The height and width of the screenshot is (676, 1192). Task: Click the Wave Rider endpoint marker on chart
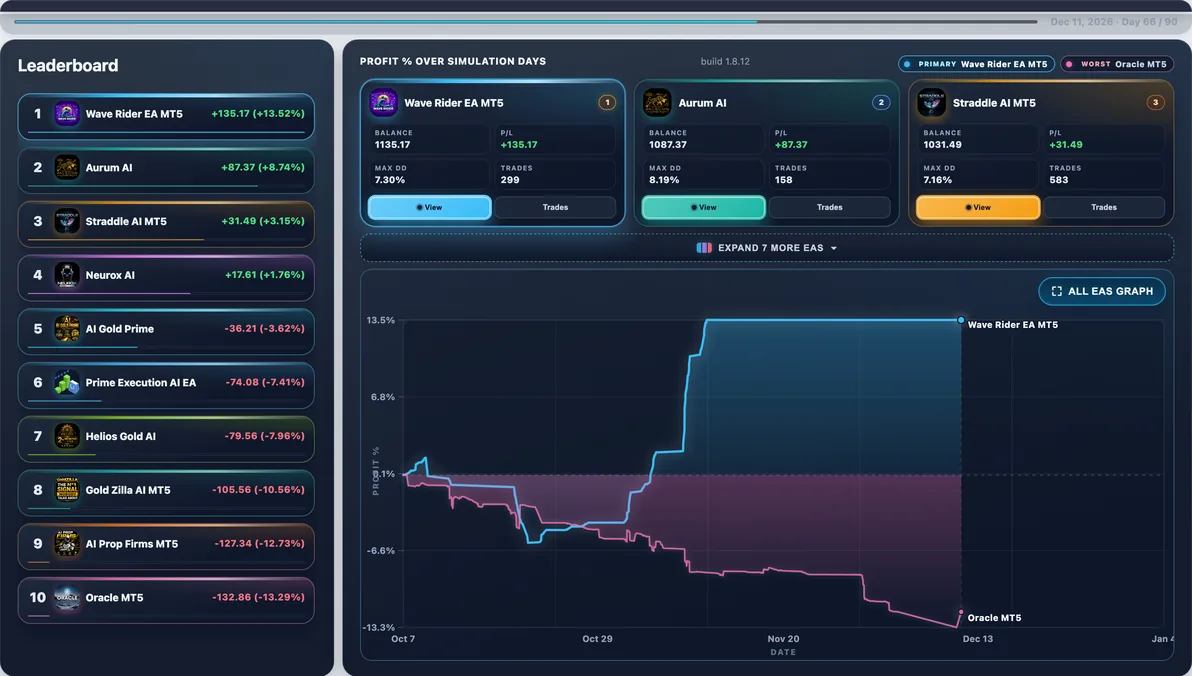[x=961, y=320]
